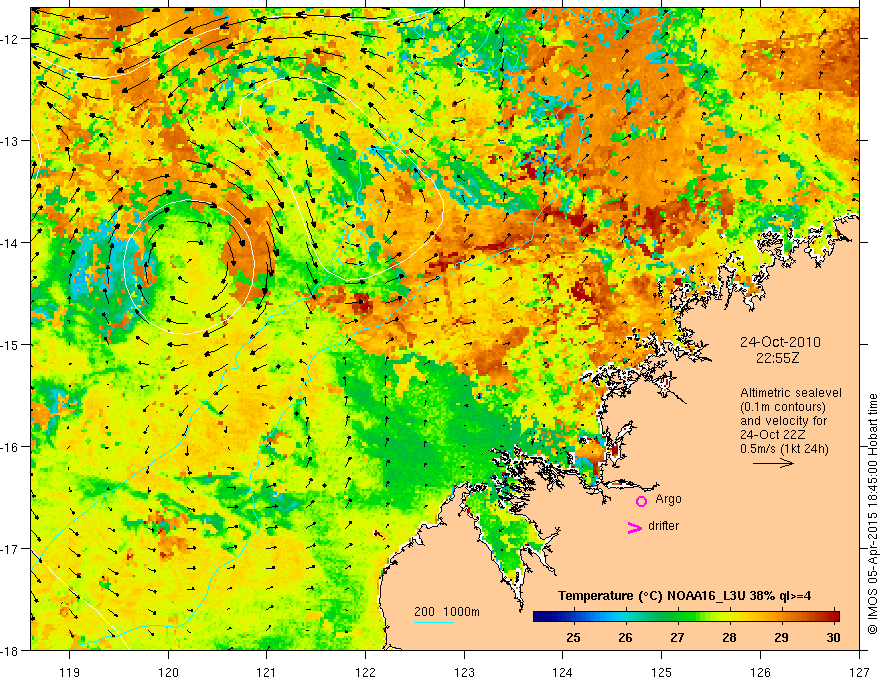Click the magenta Argo circle legend marker
This screenshot has height=680, width=880.
point(641,502)
